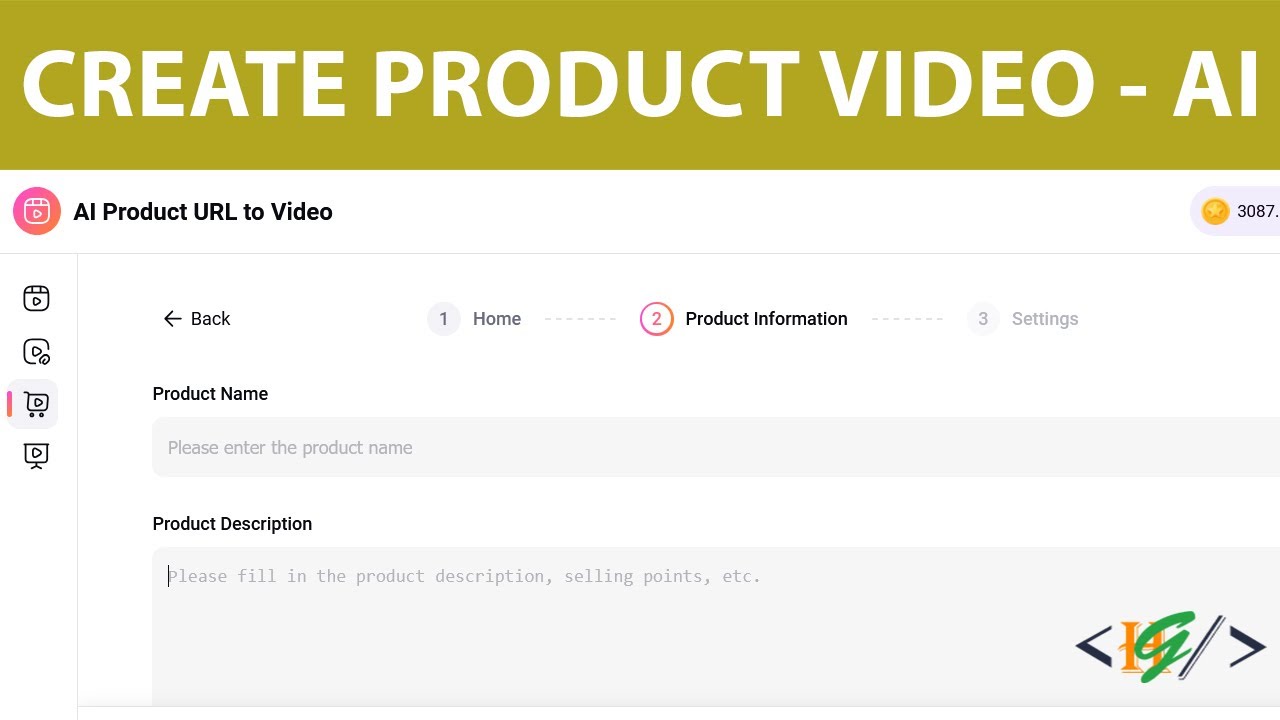Go to step 3 Settings
The height and width of the screenshot is (720, 1280).
(1023, 318)
